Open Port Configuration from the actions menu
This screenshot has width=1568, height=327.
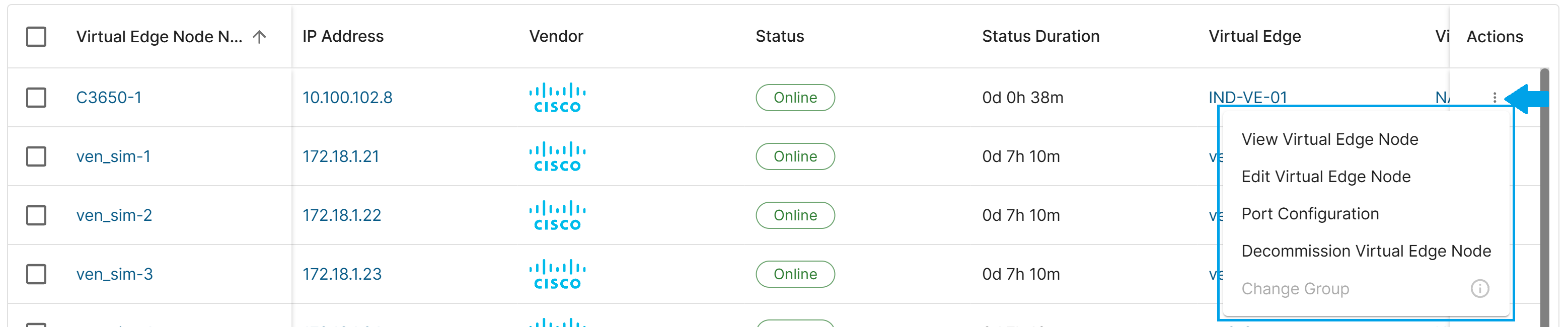point(1310,214)
